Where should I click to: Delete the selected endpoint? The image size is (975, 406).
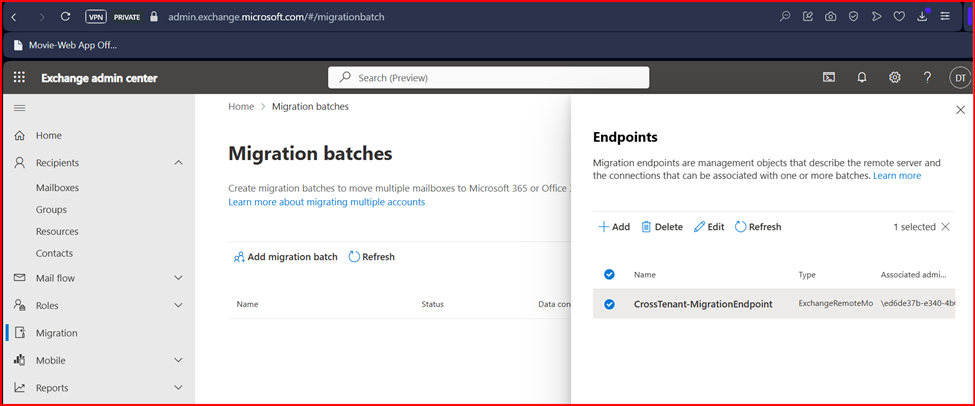[x=662, y=227]
